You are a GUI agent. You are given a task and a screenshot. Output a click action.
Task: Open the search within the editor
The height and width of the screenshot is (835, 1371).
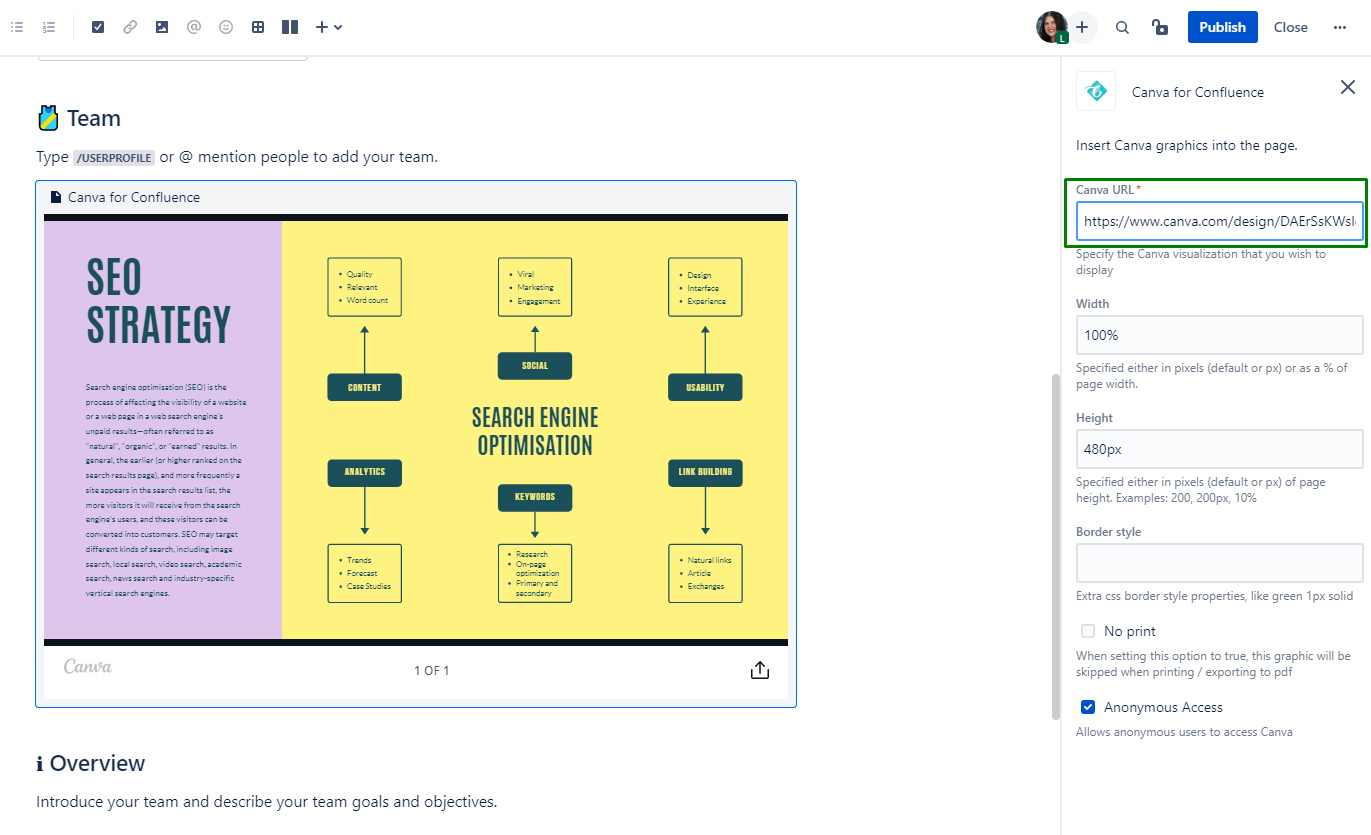pos(1122,27)
